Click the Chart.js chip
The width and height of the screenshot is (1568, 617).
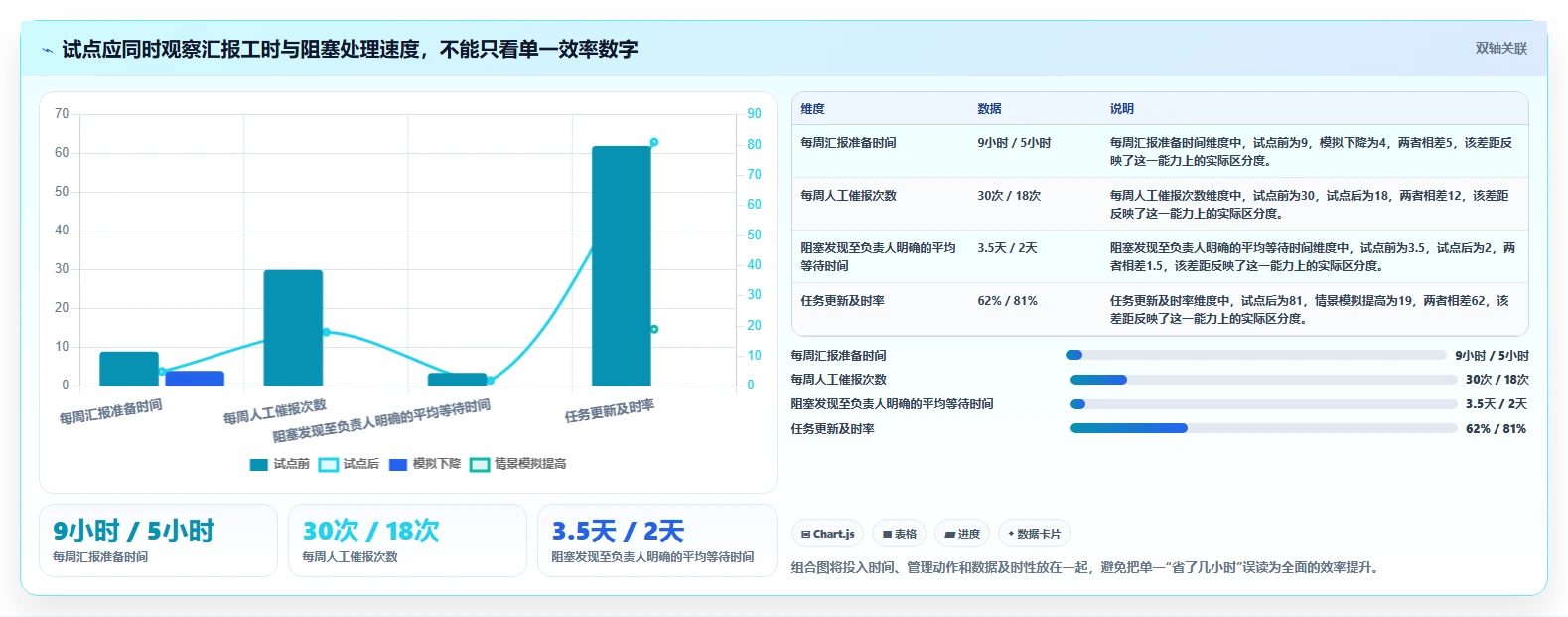[x=828, y=534]
